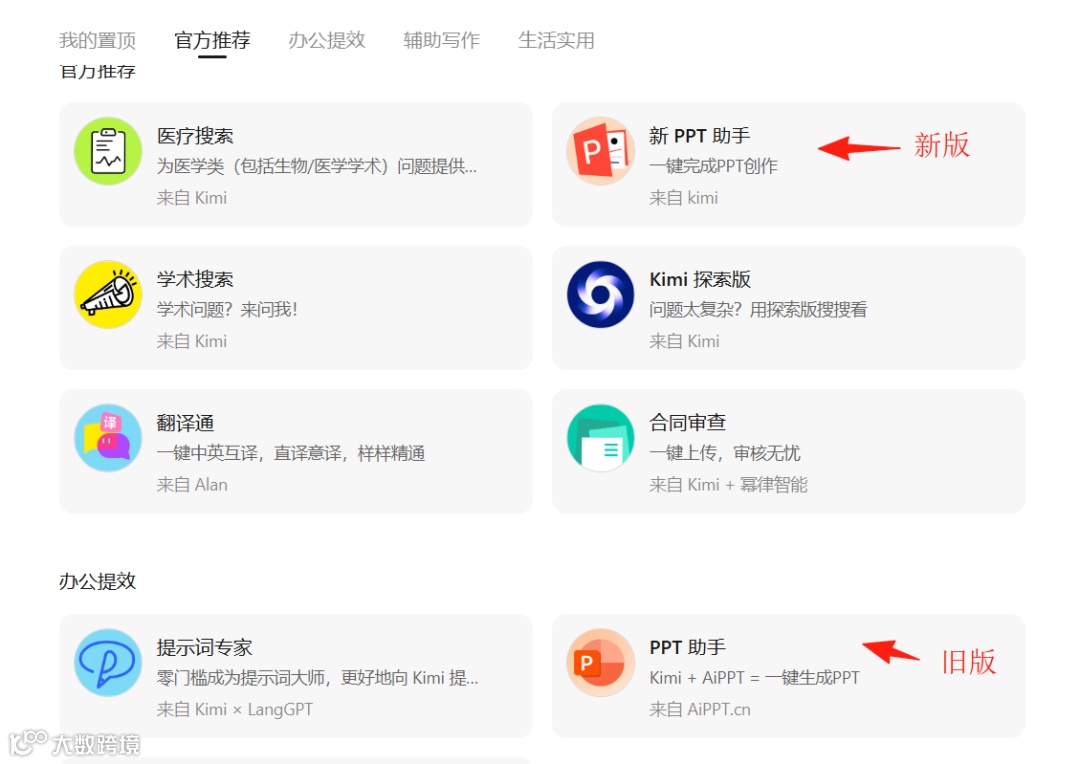Click description 零门槛成为提示词大师
This screenshot has height=764, width=1080.
(318, 677)
